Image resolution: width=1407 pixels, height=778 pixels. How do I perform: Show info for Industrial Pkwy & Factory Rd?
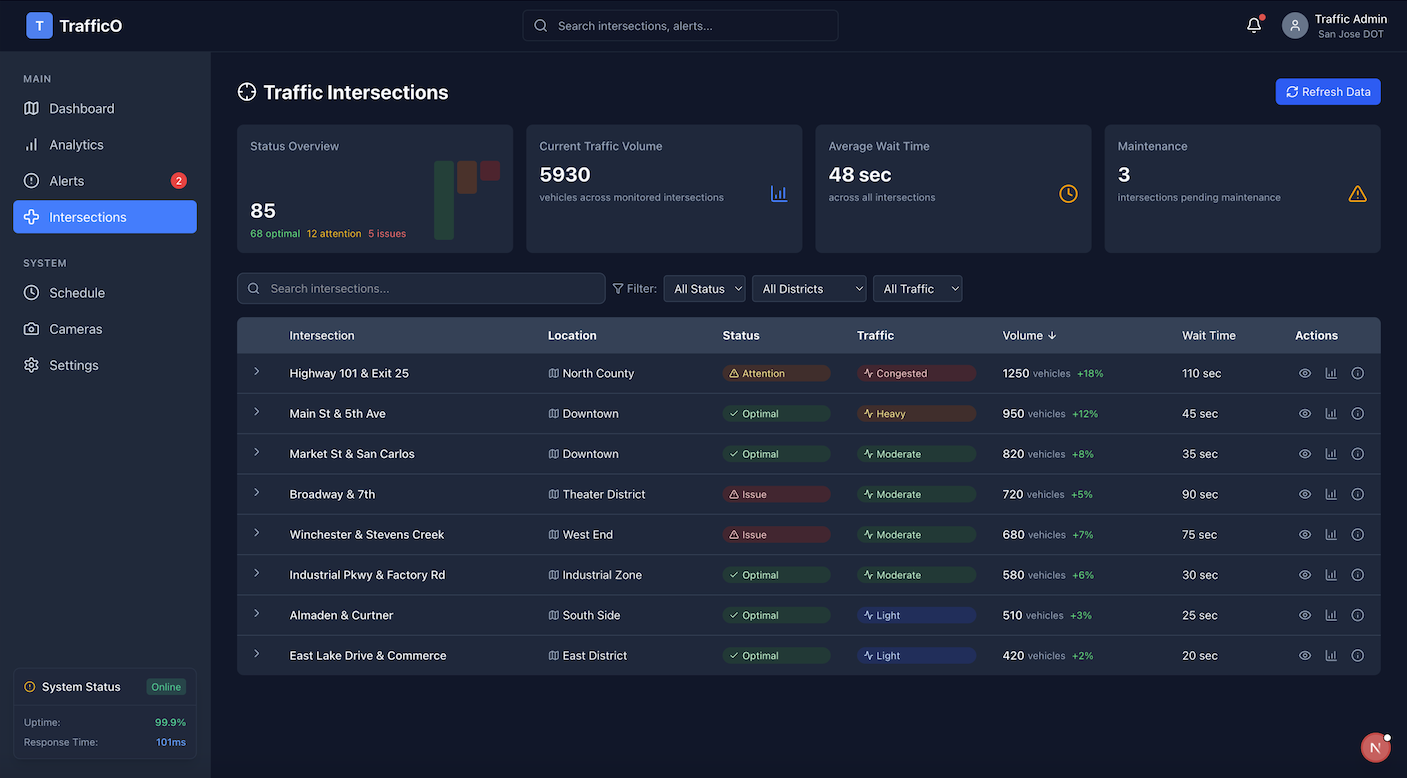pos(1358,575)
